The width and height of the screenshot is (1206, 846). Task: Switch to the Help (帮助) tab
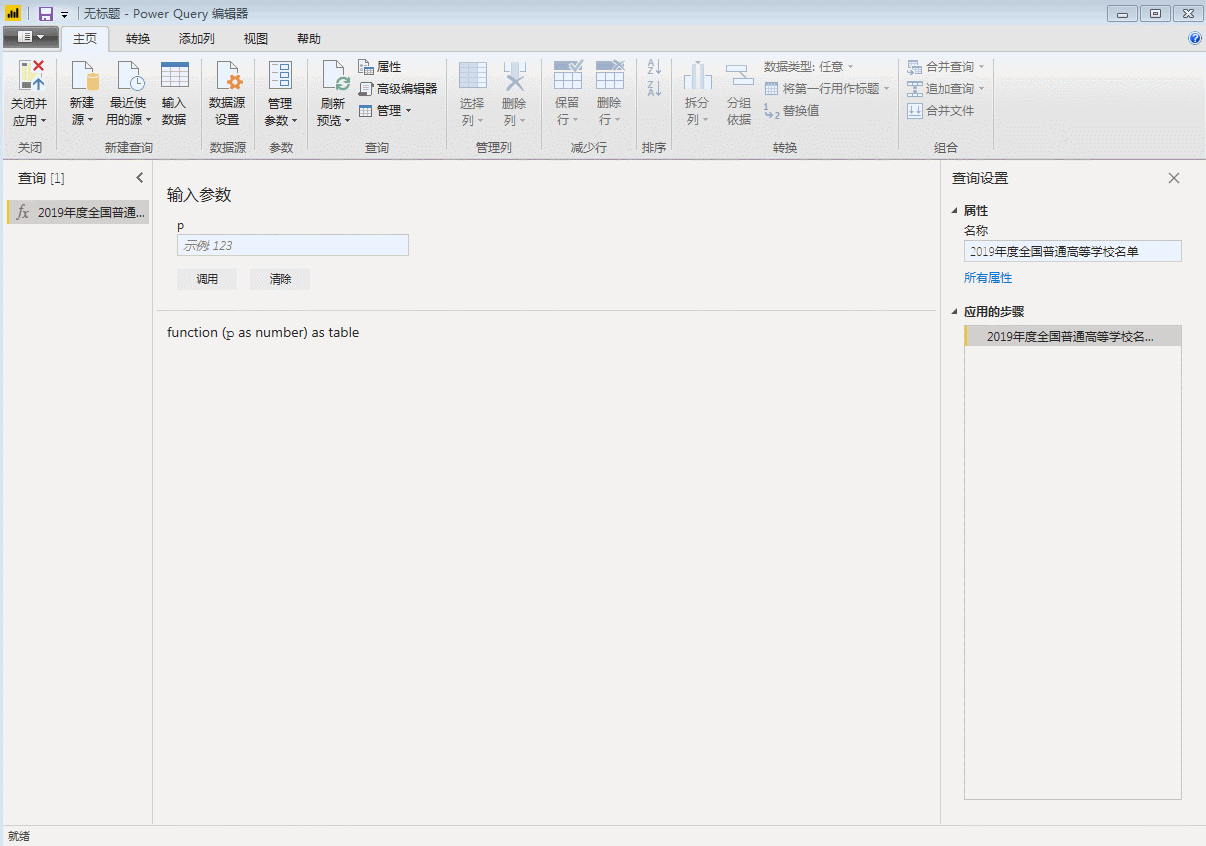coord(309,39)
